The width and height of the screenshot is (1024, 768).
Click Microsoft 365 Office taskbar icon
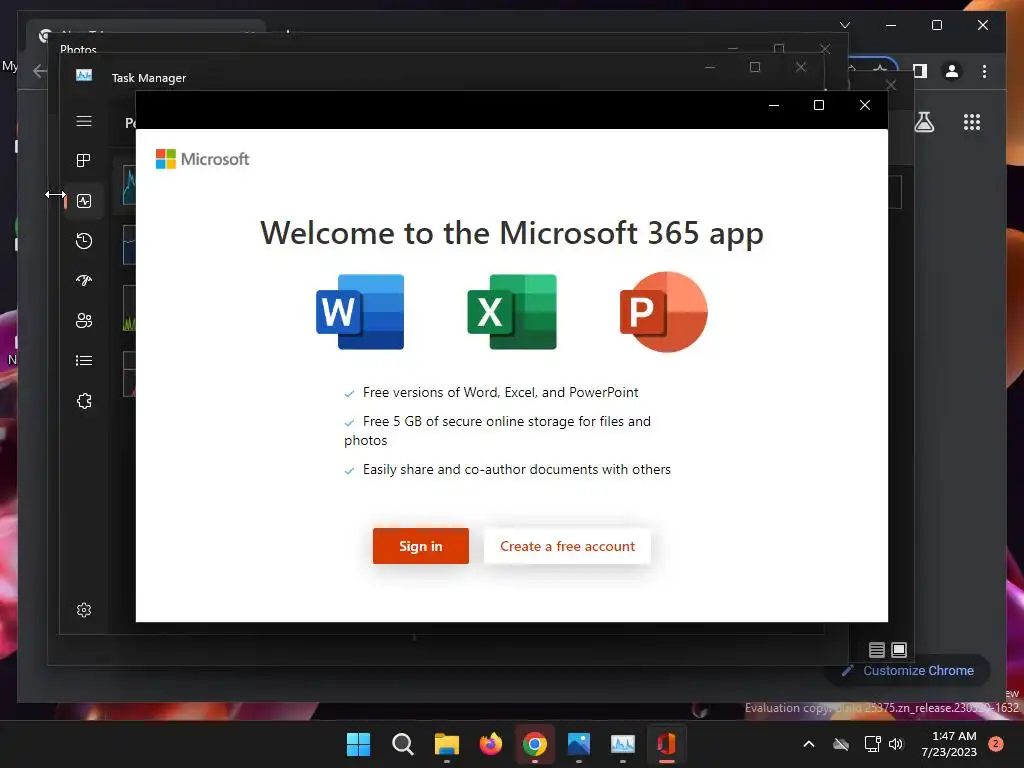pos(666,744)
